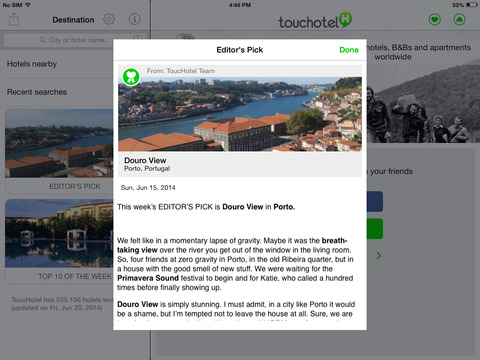Tap the 4:46 PM clock in status bar

(x=240, y=5)
